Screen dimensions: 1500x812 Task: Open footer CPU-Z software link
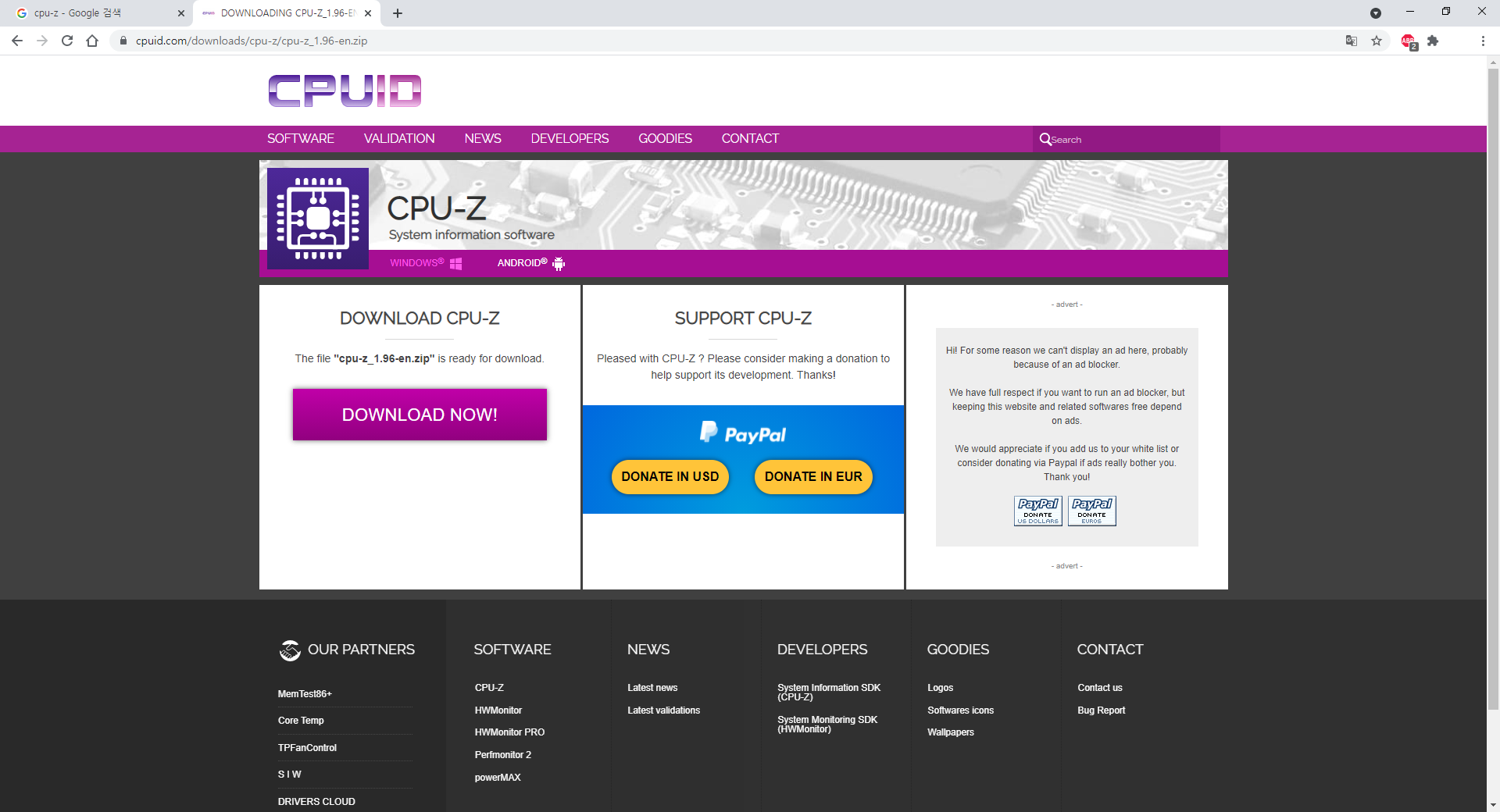[x=489, y=688]
